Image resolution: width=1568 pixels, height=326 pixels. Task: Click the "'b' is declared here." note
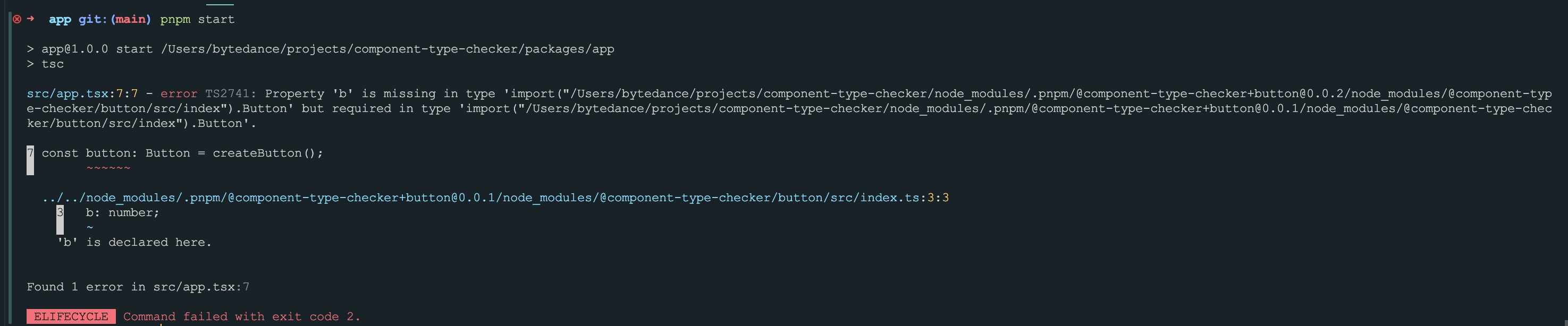134,242
